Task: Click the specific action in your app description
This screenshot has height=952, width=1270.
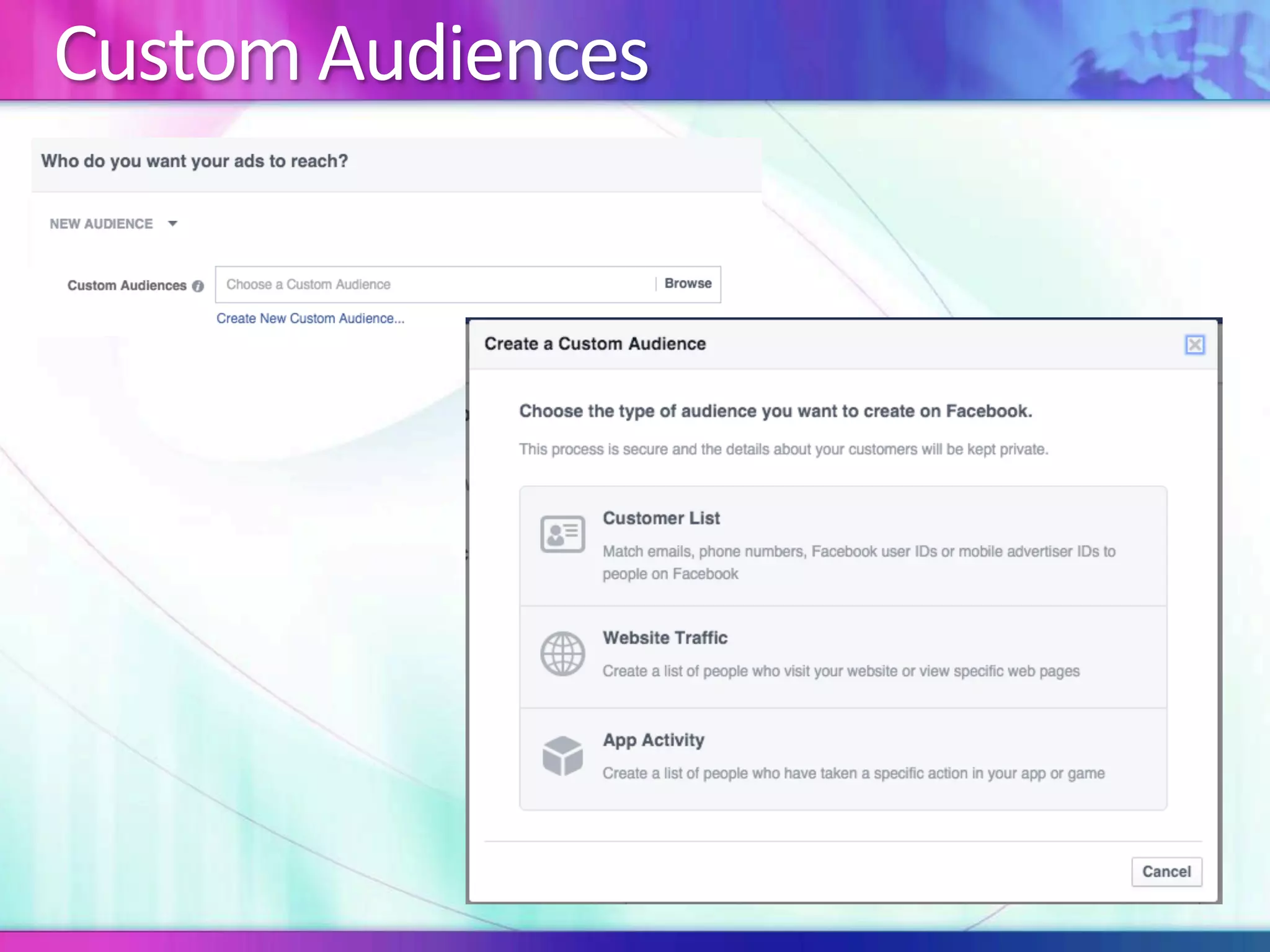Action: click(x=853, y=773)
